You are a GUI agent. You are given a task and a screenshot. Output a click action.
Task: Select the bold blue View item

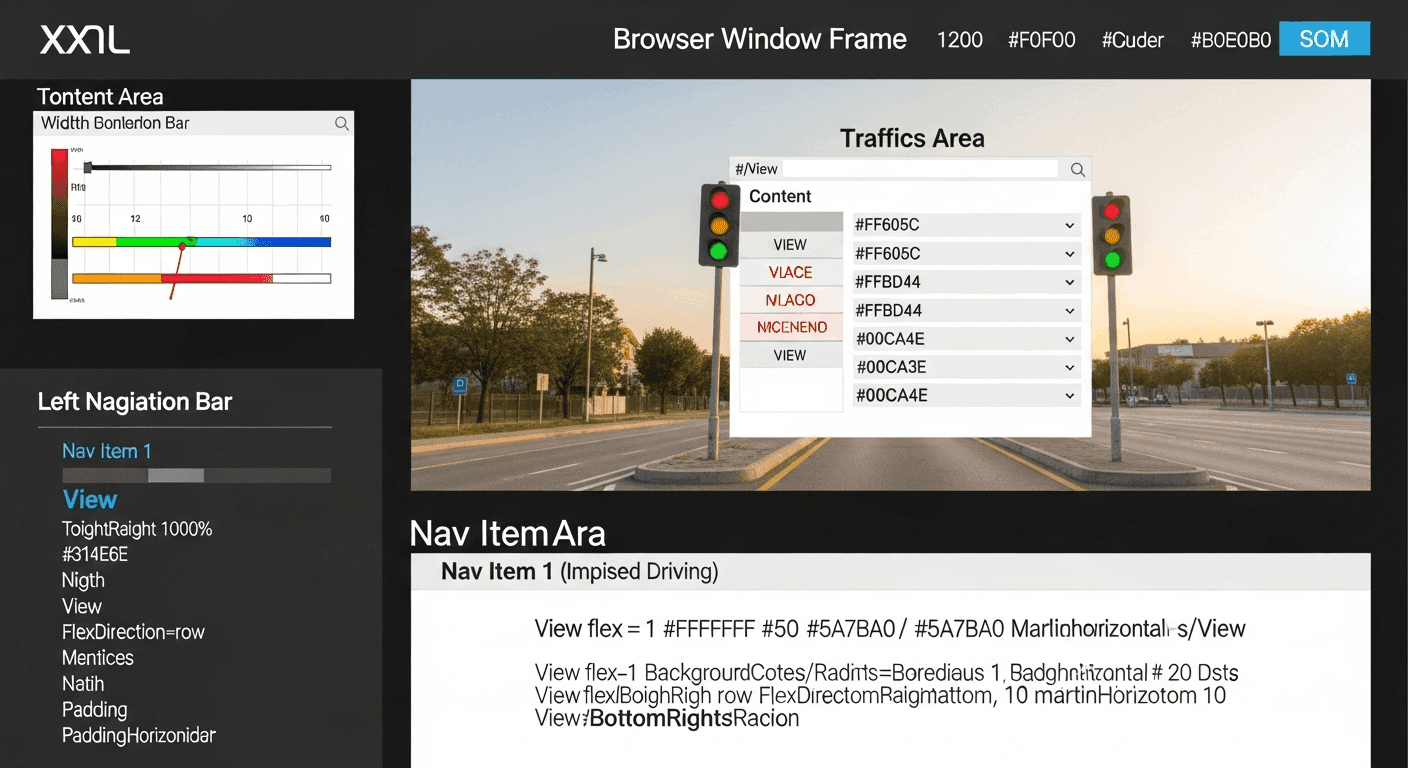(x=90, y=500)
